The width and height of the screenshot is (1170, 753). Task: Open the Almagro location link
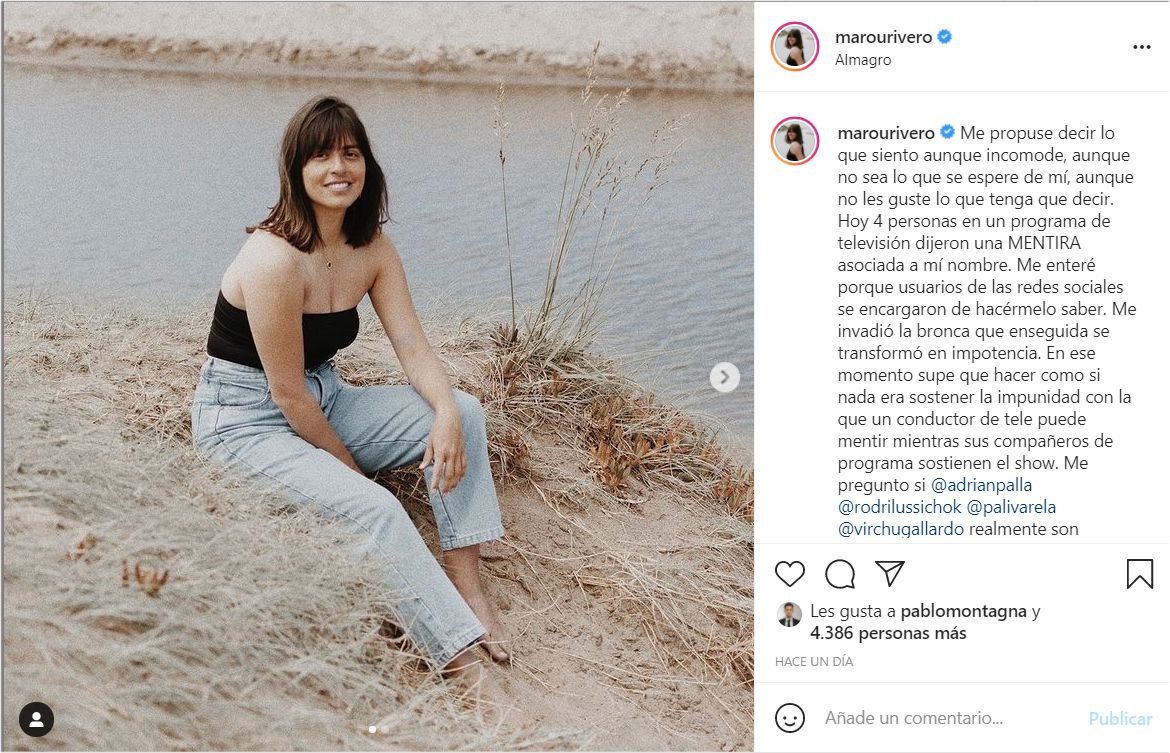click(863, 60)
